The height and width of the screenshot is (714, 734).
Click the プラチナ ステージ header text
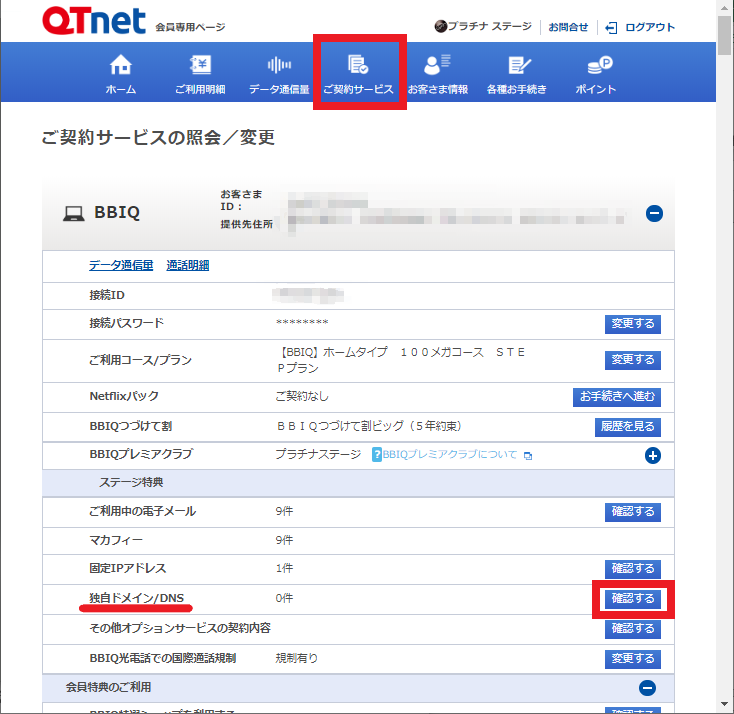pos(490,26)
